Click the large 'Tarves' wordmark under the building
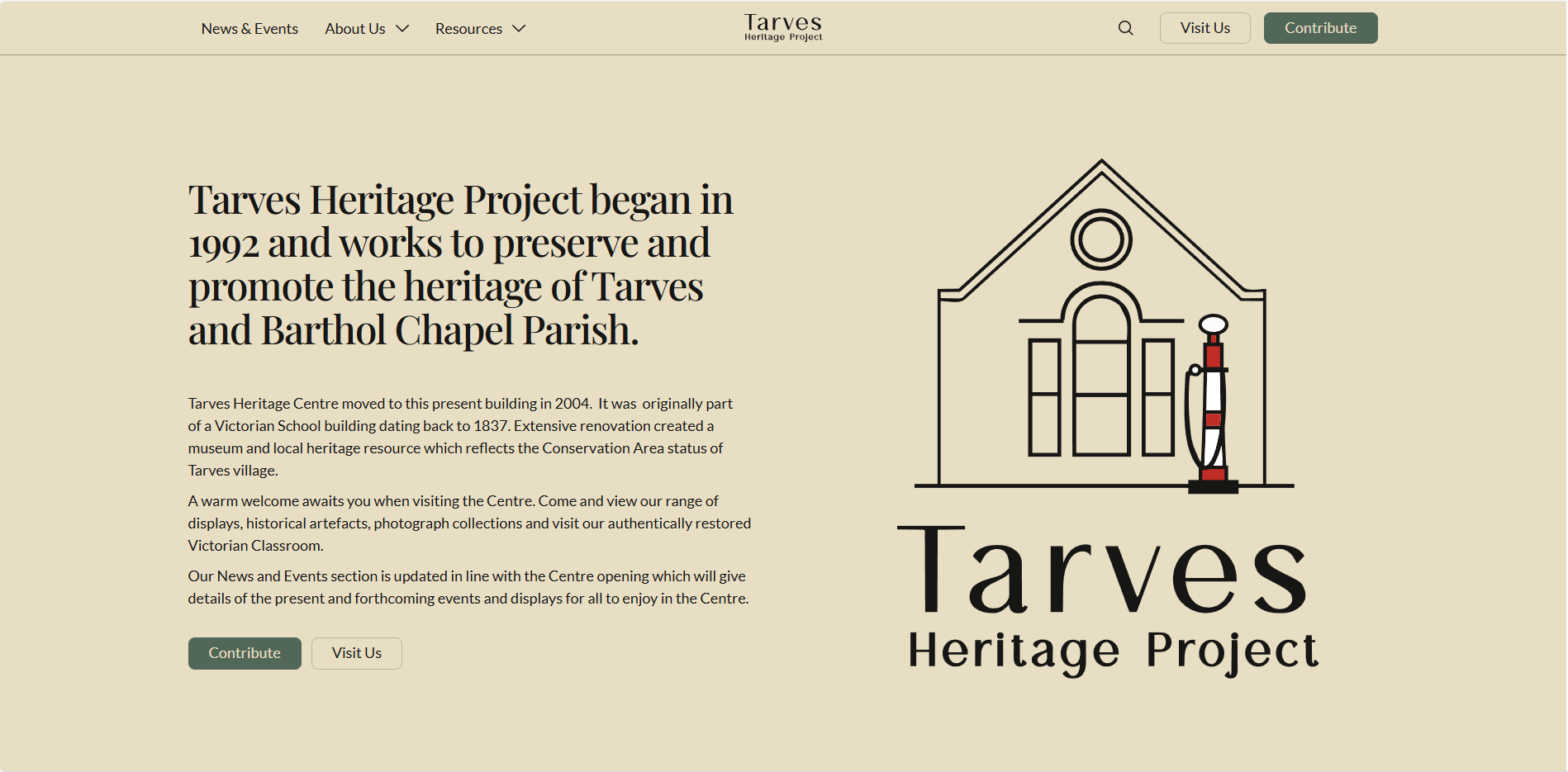Image resolution: width=1568 pixels, height=772 pixels. (1103, 570)
